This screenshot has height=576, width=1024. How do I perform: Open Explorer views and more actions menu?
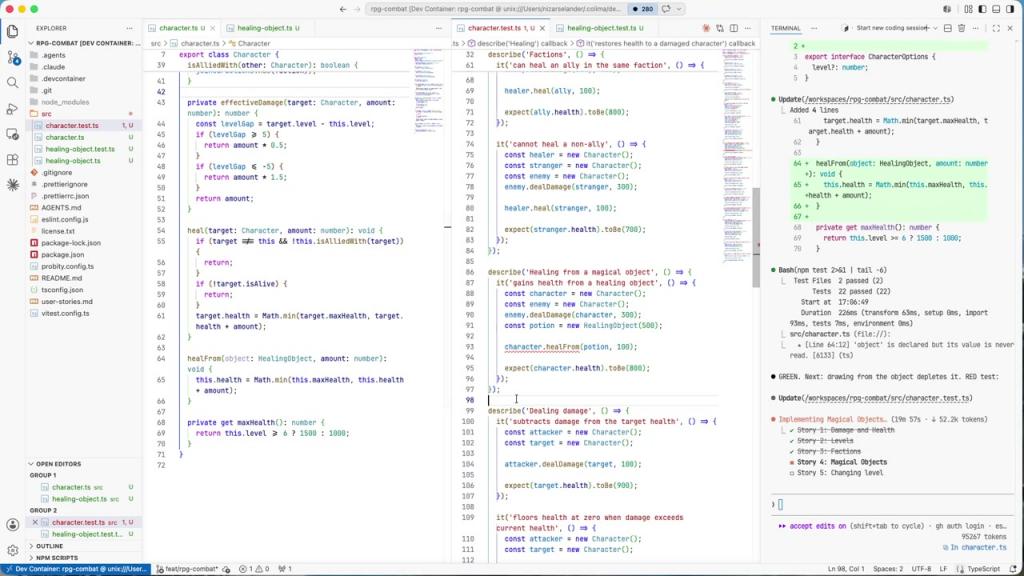(129, 28)
